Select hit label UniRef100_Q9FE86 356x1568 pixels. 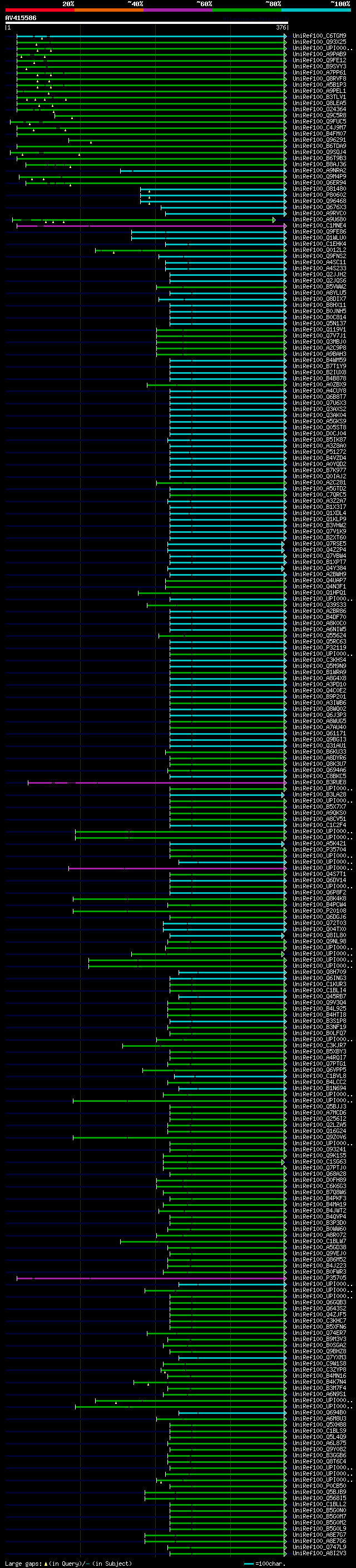tap(319, 232)
